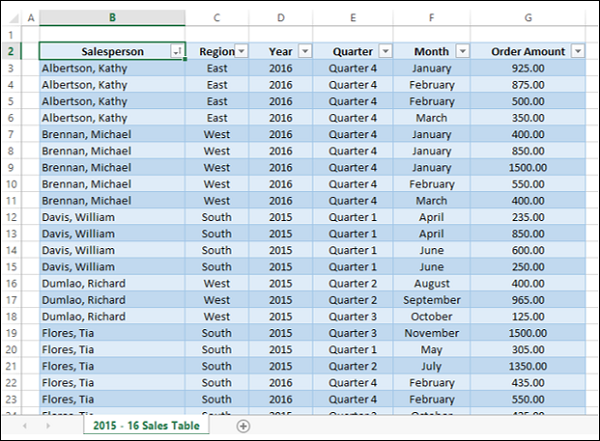Select the column E header
This screenshot has height=441, width=600.
pos(353,18)
